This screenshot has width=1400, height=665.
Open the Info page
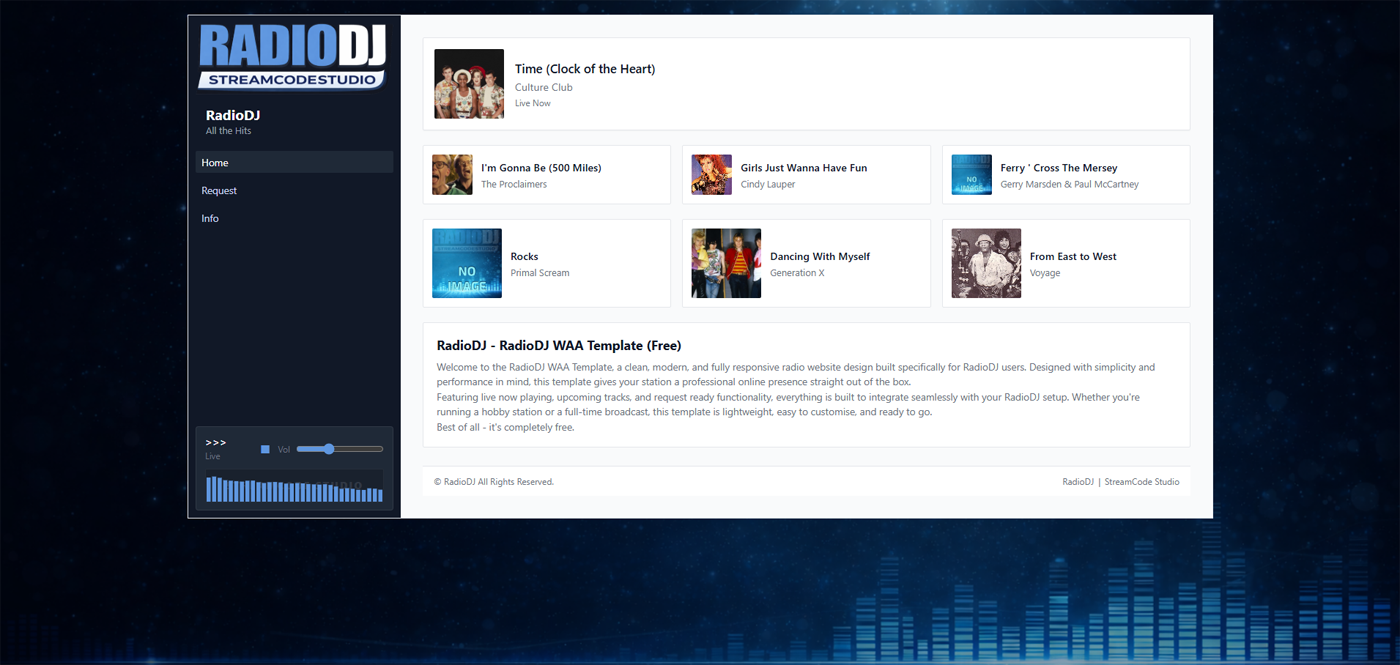[210, 219]
